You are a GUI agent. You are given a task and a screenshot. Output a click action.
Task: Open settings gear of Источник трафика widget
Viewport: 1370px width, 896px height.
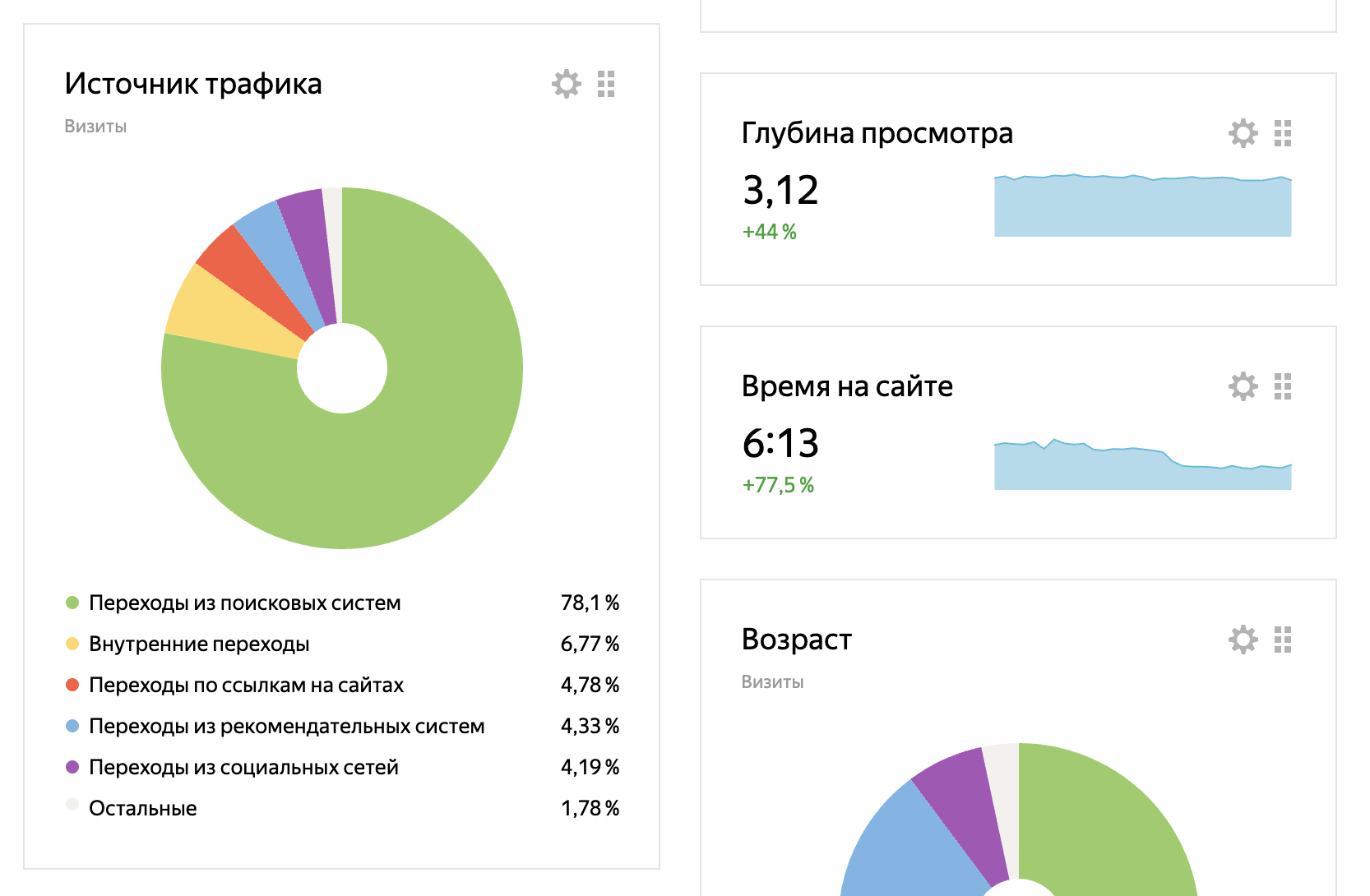pyautogui.click(x=567, y=84)
